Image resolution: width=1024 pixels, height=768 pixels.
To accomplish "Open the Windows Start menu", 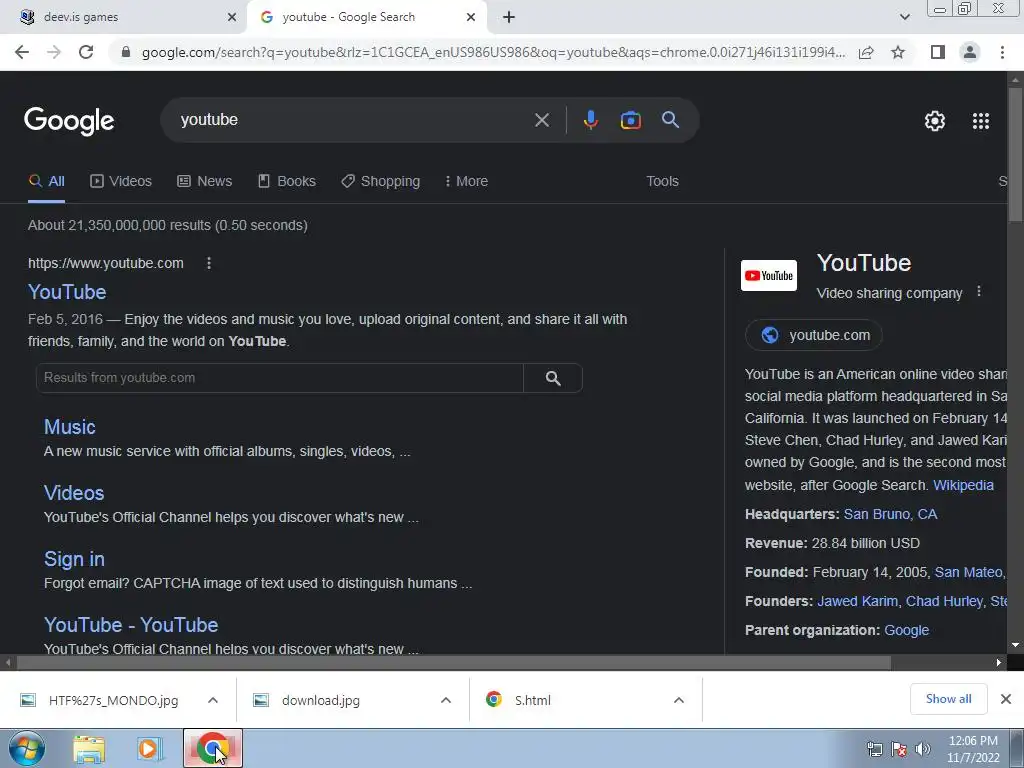I will 26,748.
